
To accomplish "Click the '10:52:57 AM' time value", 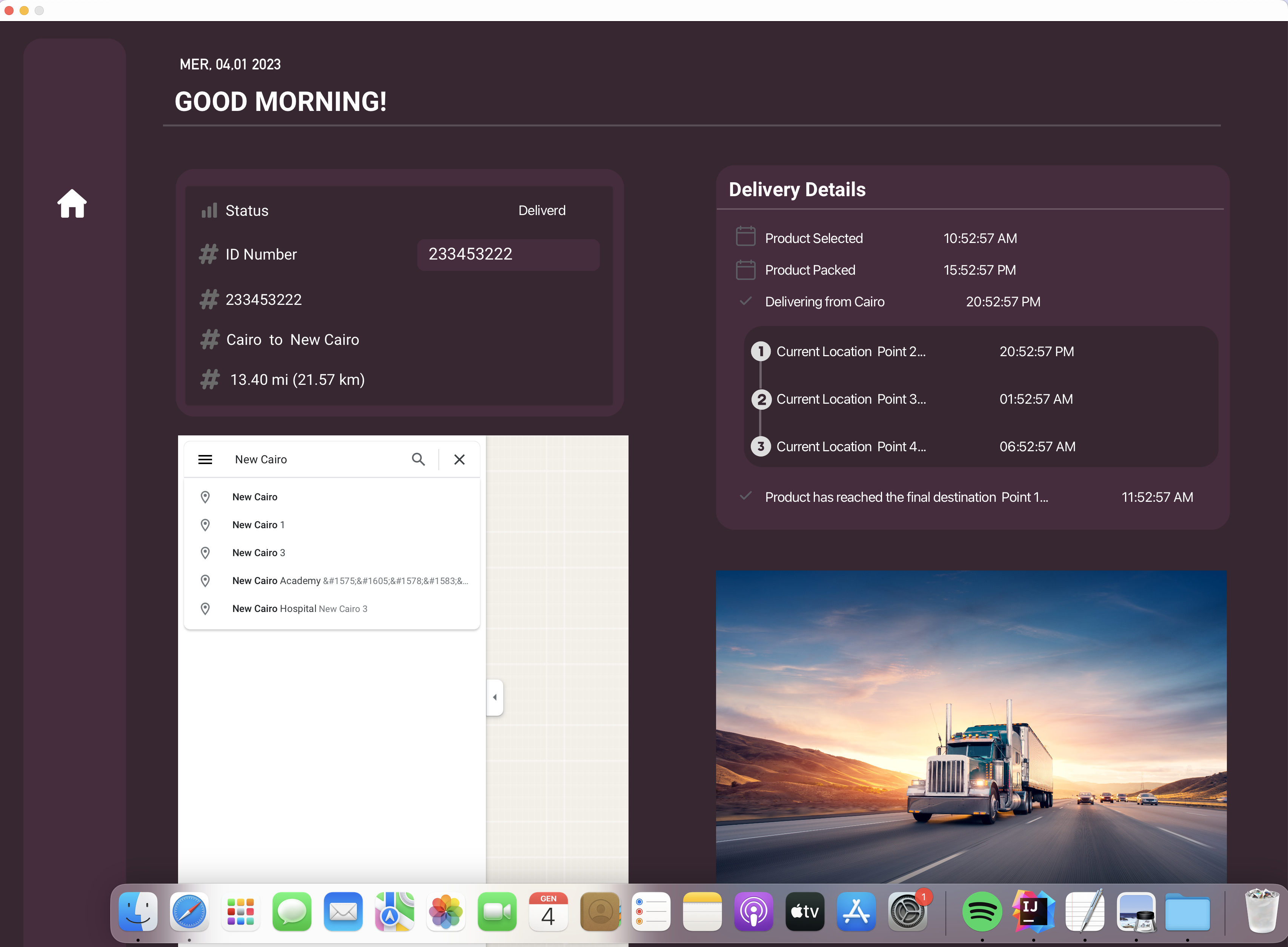I will click(980, 238).
